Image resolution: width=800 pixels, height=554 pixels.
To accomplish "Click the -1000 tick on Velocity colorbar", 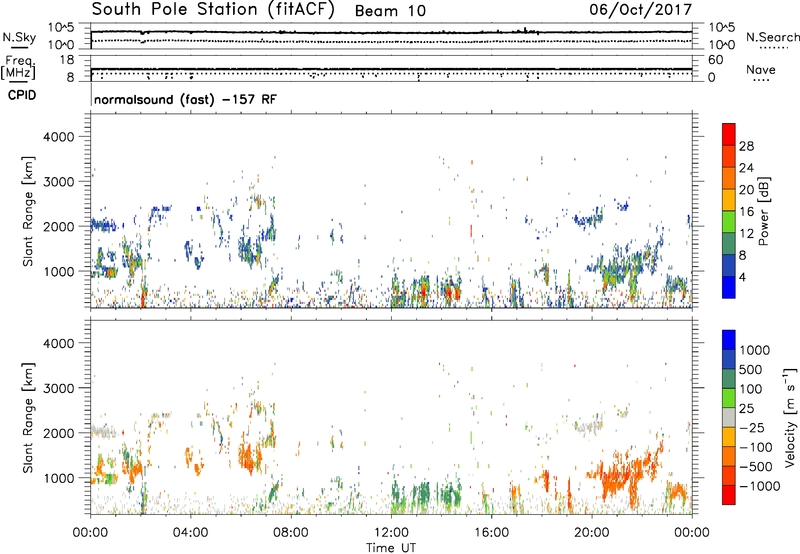I will 759,486.
